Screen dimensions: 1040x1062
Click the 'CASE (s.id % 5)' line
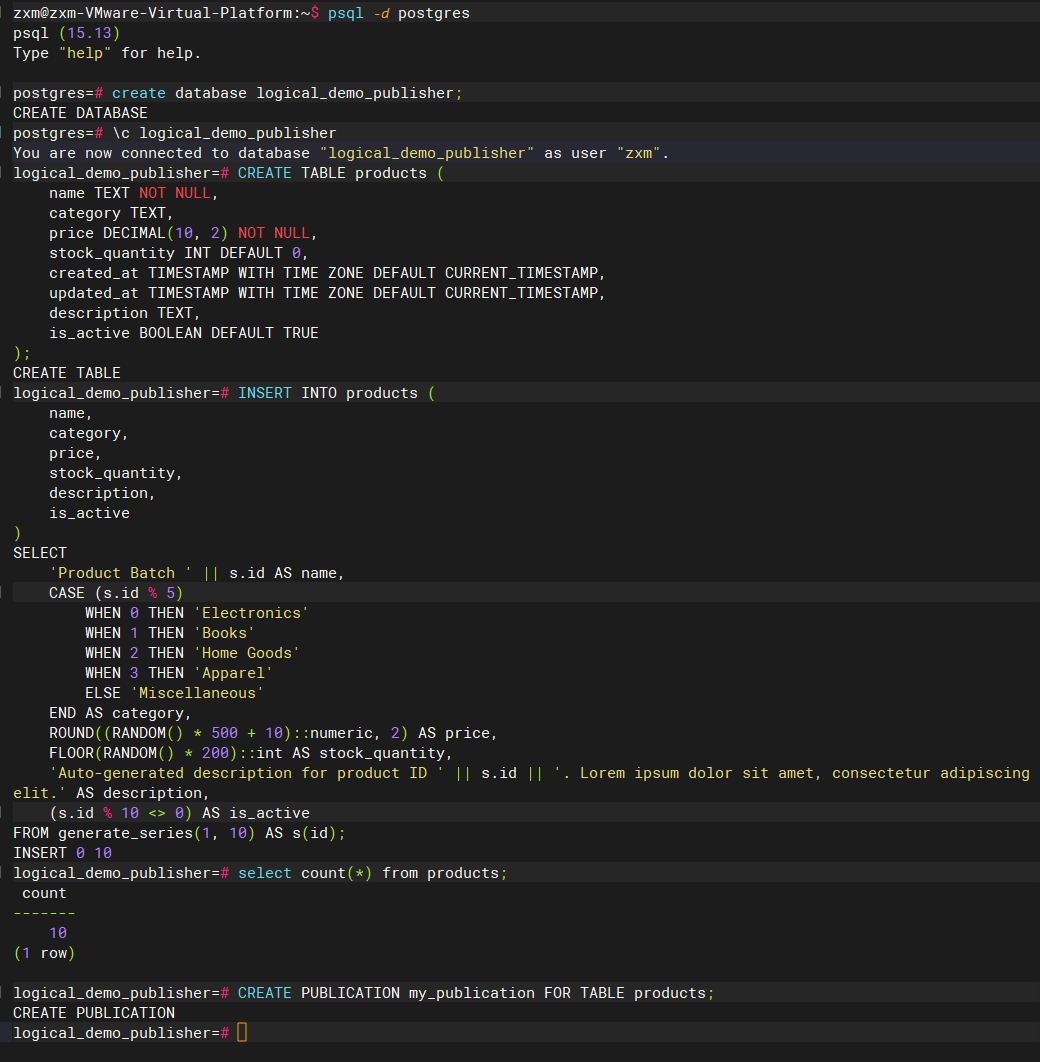116,593
